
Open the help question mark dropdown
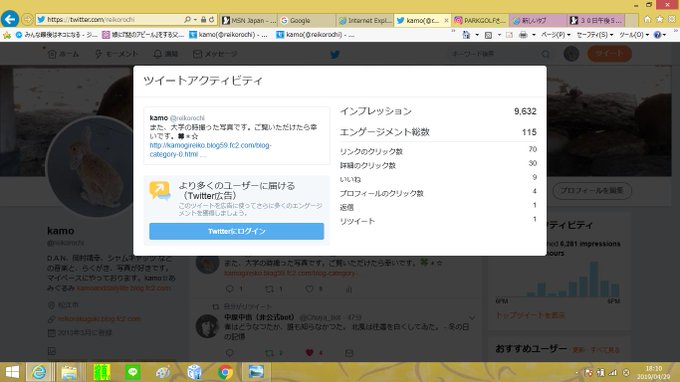click(x=660, y=35)
